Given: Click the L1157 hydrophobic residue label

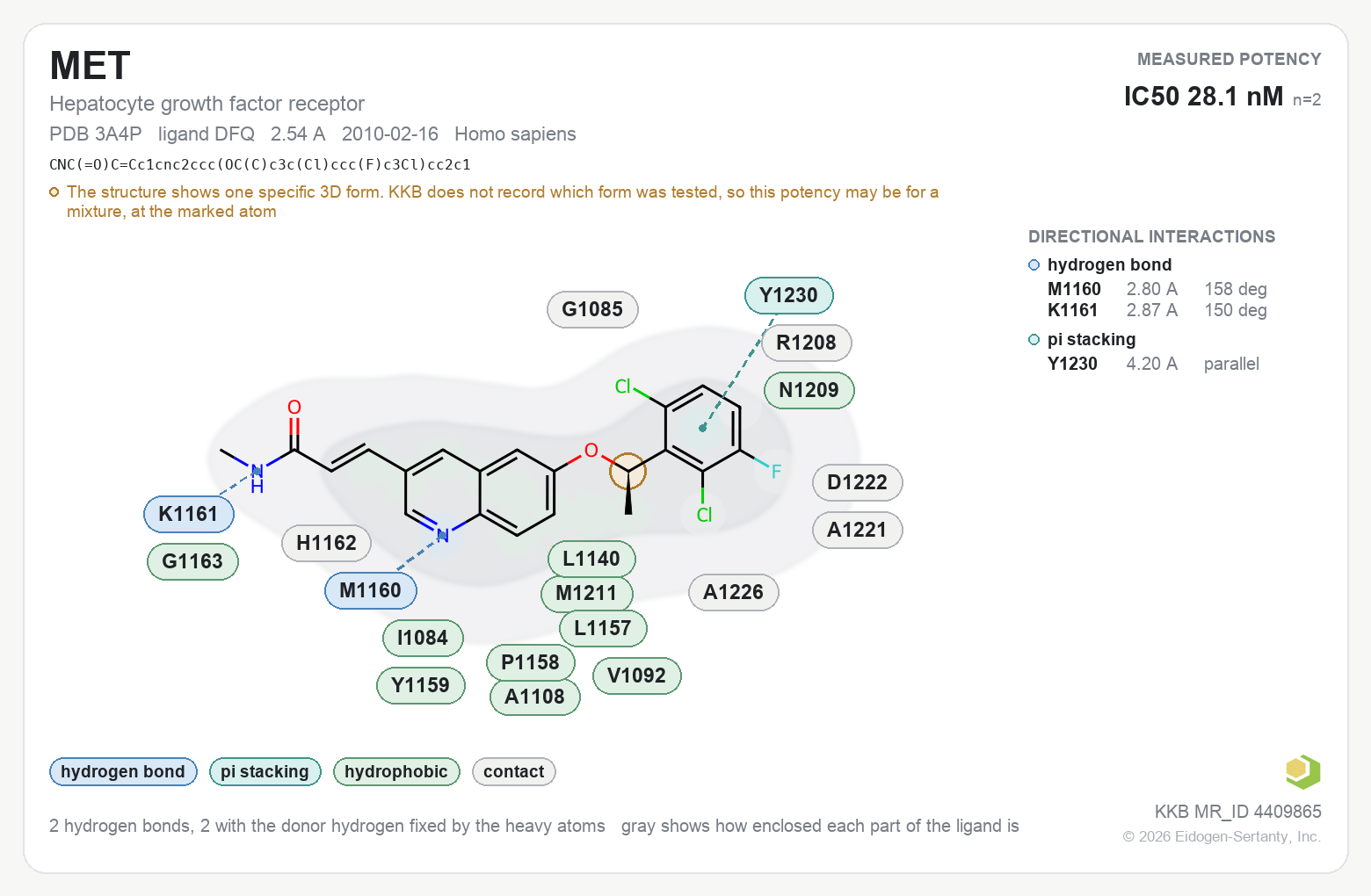Looking at the screenshot, I should click(603, 628).
